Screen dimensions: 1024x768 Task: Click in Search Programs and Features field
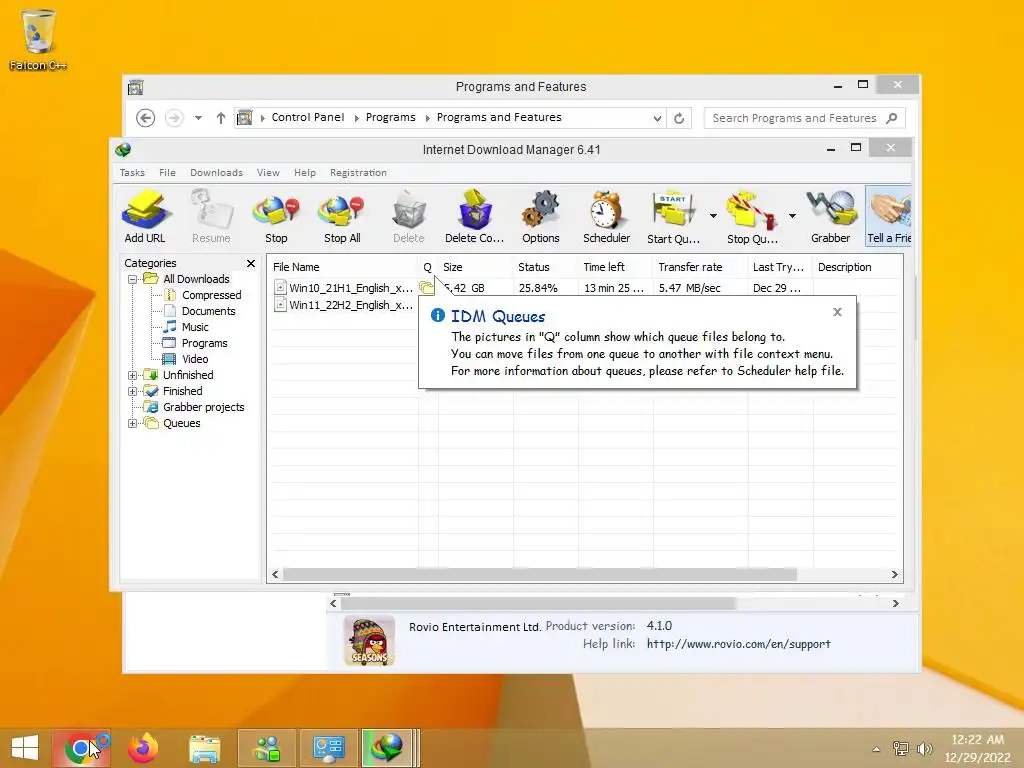(x=805, y=118)
